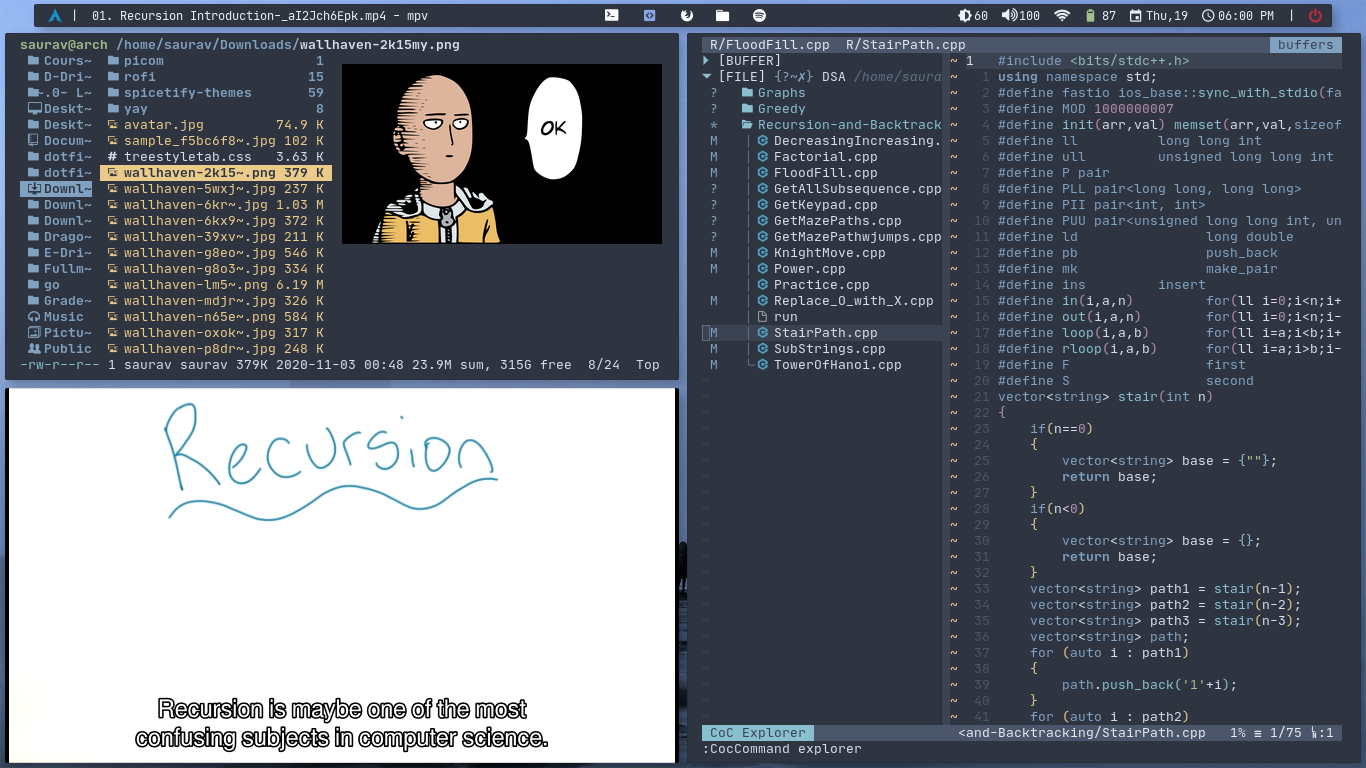
Task: Collapse the [FILE] section in CoC Explorer
Action: coord(707,77)
